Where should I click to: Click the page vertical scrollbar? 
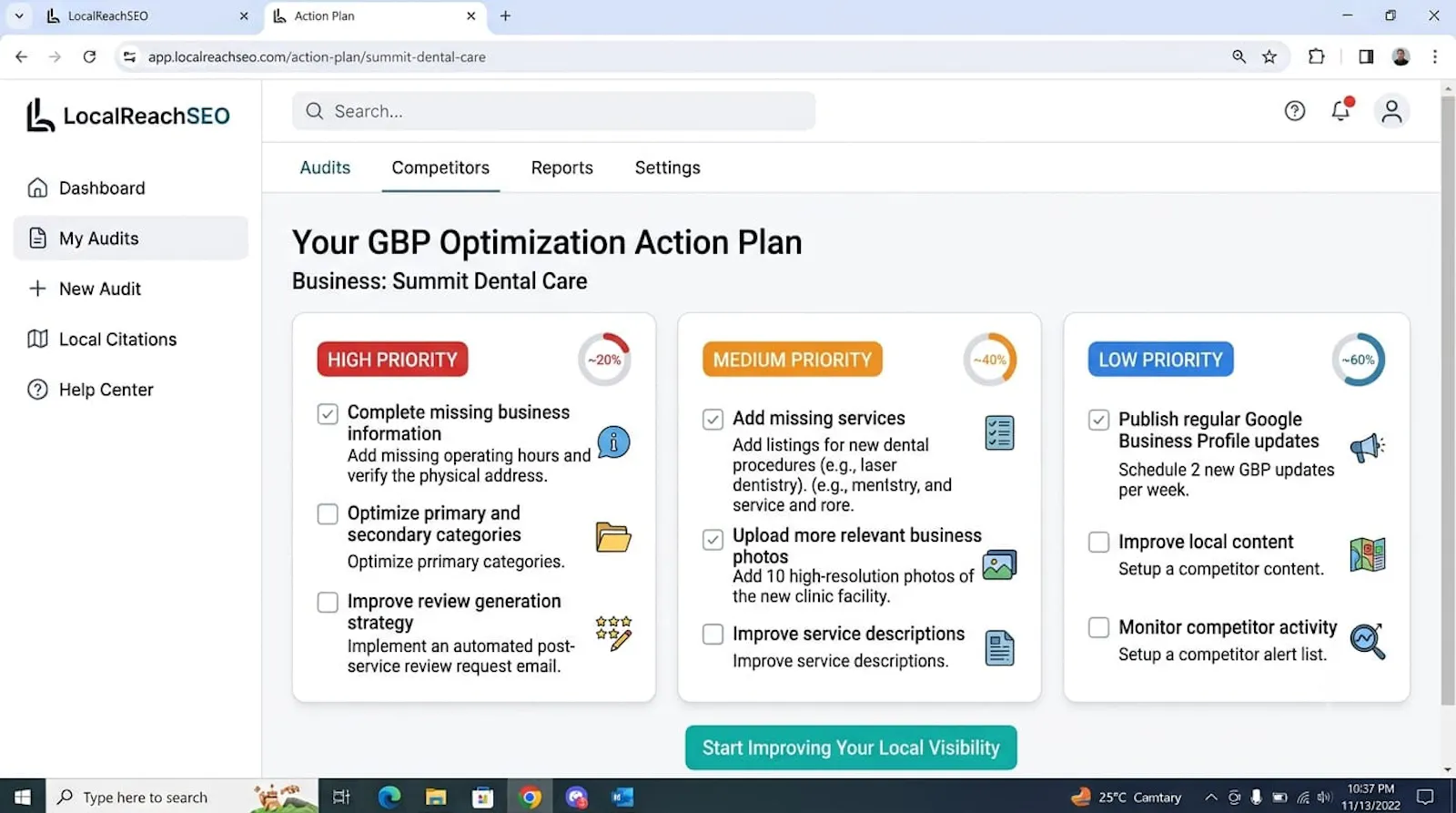1448,401
